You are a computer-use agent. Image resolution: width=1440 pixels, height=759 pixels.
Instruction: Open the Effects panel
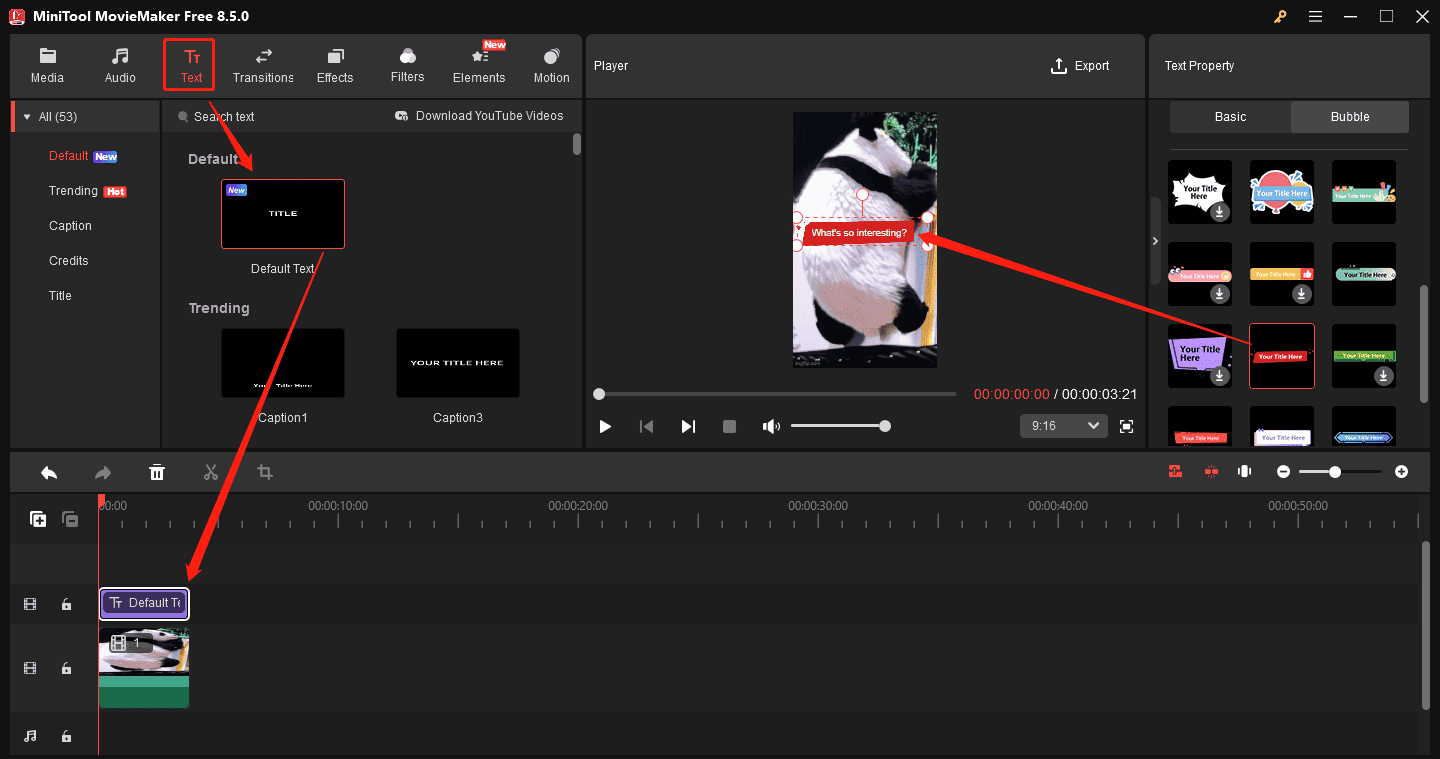point(335,64)
